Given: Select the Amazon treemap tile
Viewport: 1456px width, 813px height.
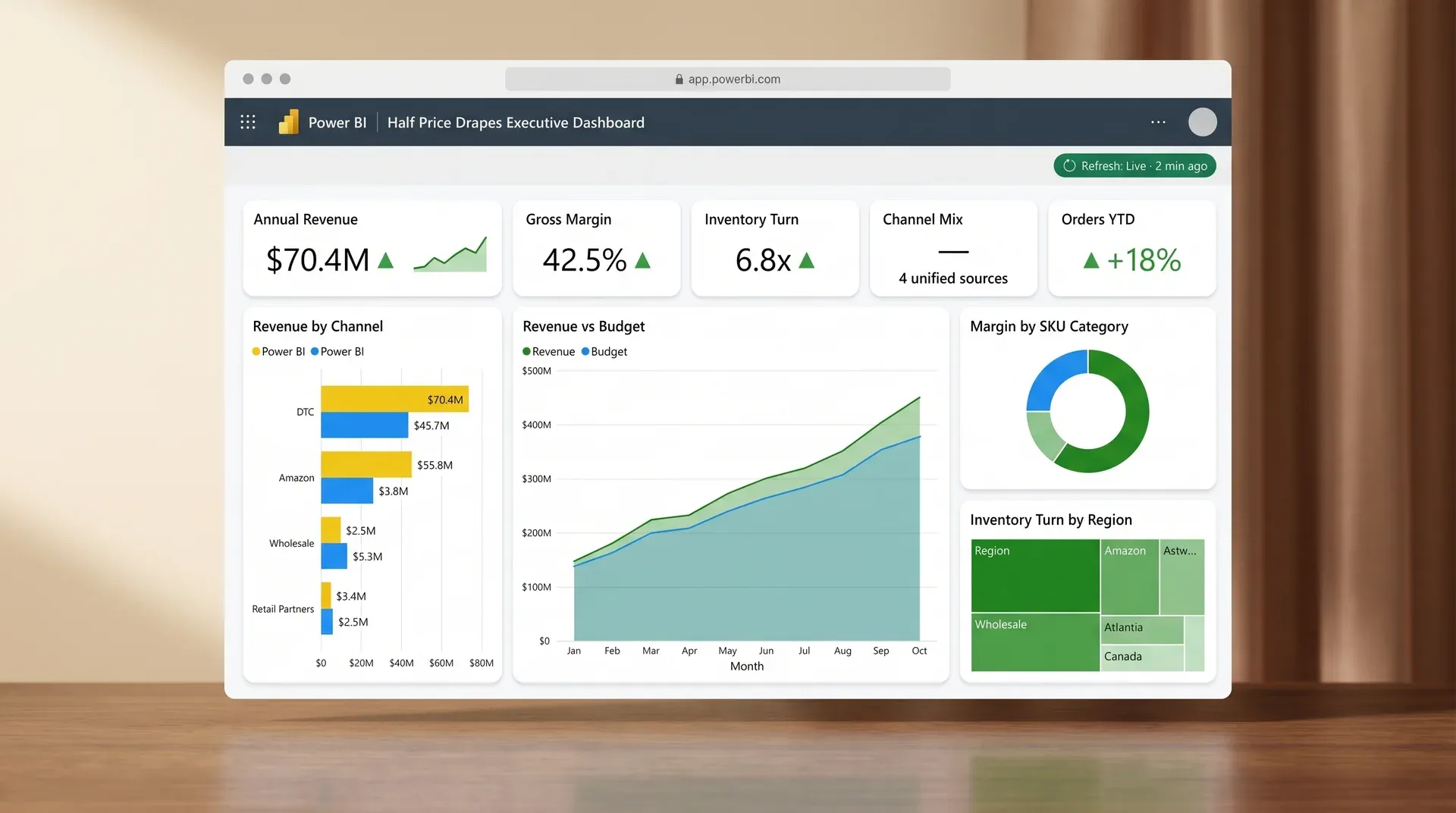Looking at the screenshot, I should (x=1129, y=576).
